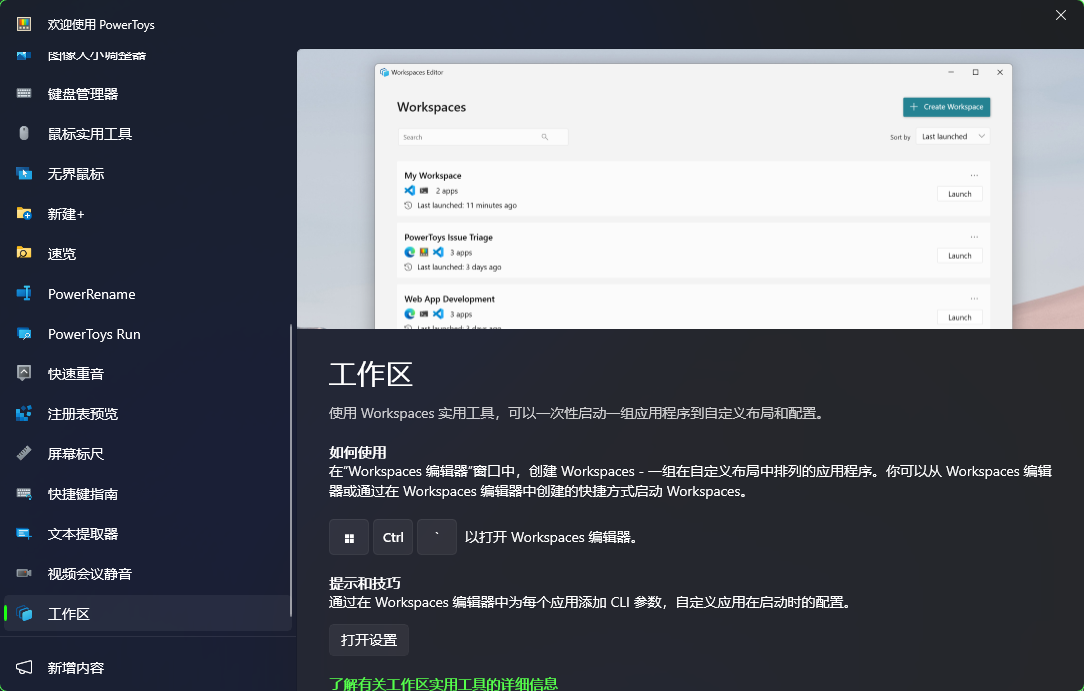Click the Screen Ruler (屏幕标尺) icon
This screenshot has width=1084, height=691.
click(x=24, y=453)
